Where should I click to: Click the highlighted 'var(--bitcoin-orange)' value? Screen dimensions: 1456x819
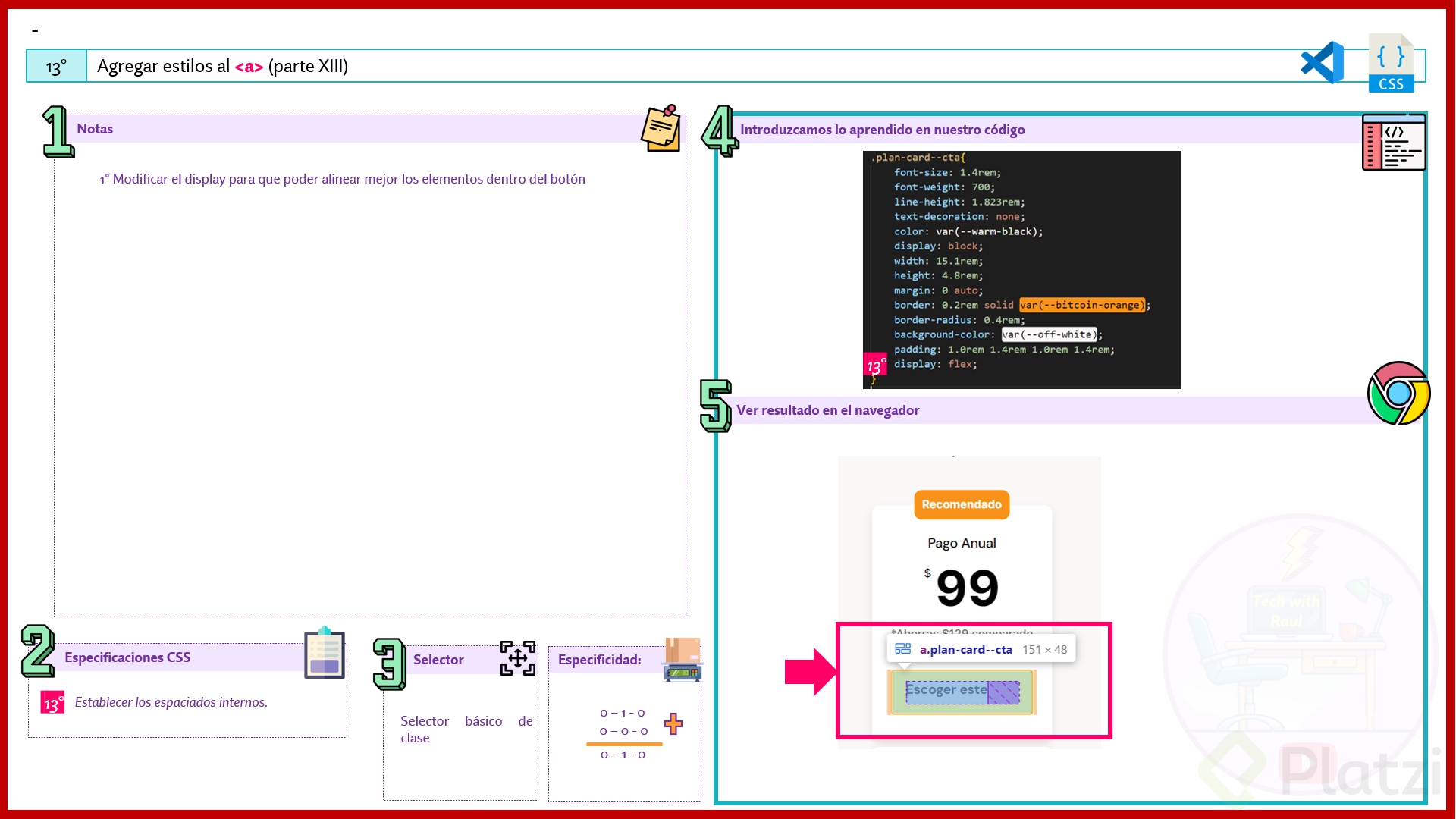click(1082, 305)
